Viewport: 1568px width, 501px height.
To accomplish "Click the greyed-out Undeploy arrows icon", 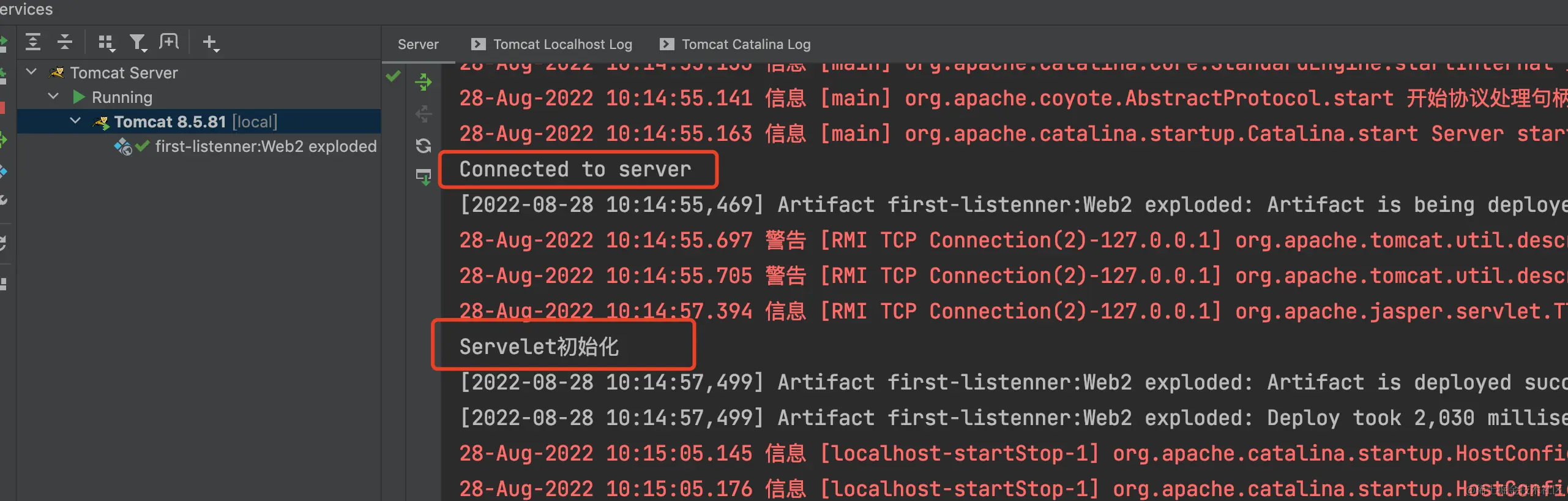I will [x=423, y=114].
